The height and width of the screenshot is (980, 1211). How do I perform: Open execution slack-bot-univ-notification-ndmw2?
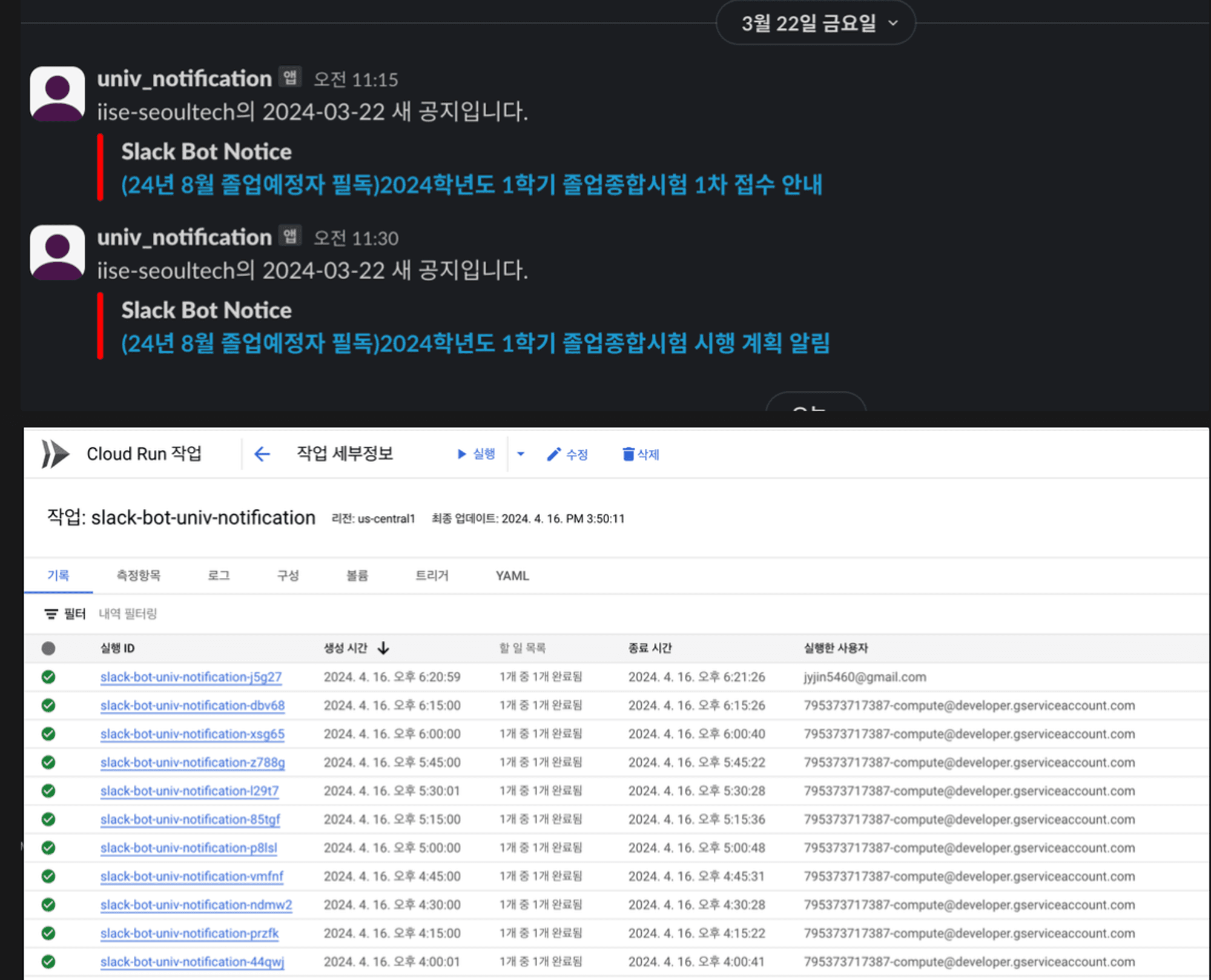196,905
